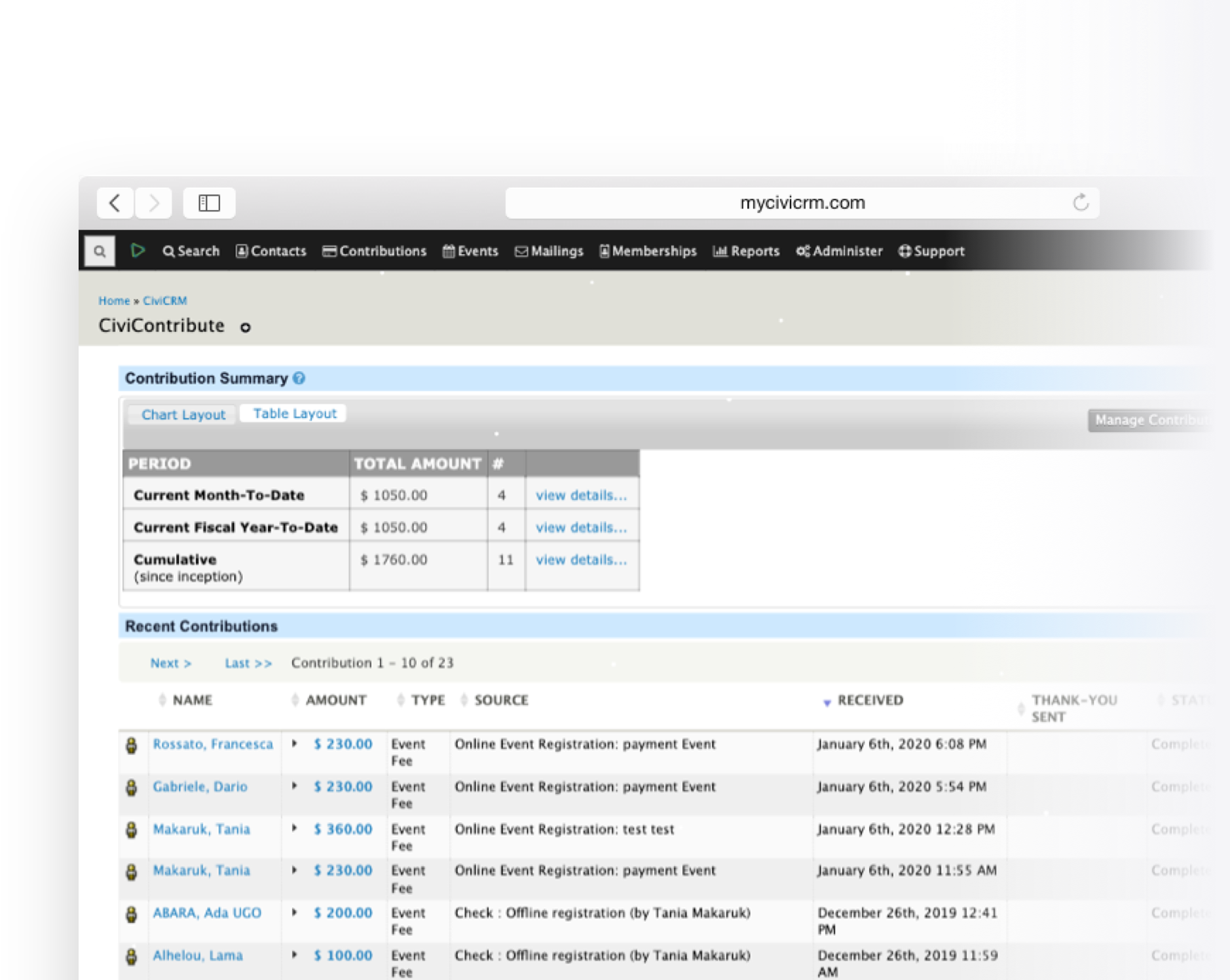Click the circle icon beside CiviContribute title
This screenshot has height=980, width=1230.
tap(246, 327)
